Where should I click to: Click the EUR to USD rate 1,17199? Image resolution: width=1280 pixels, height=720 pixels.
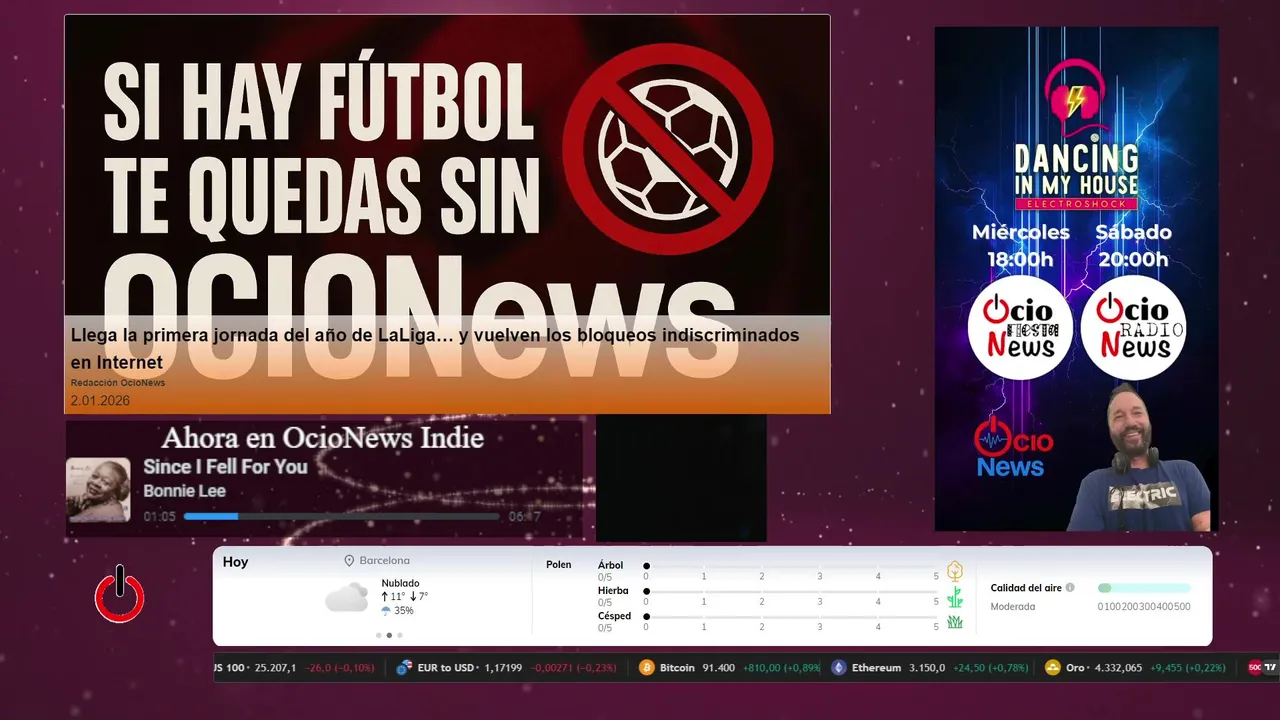coord(503,667)
